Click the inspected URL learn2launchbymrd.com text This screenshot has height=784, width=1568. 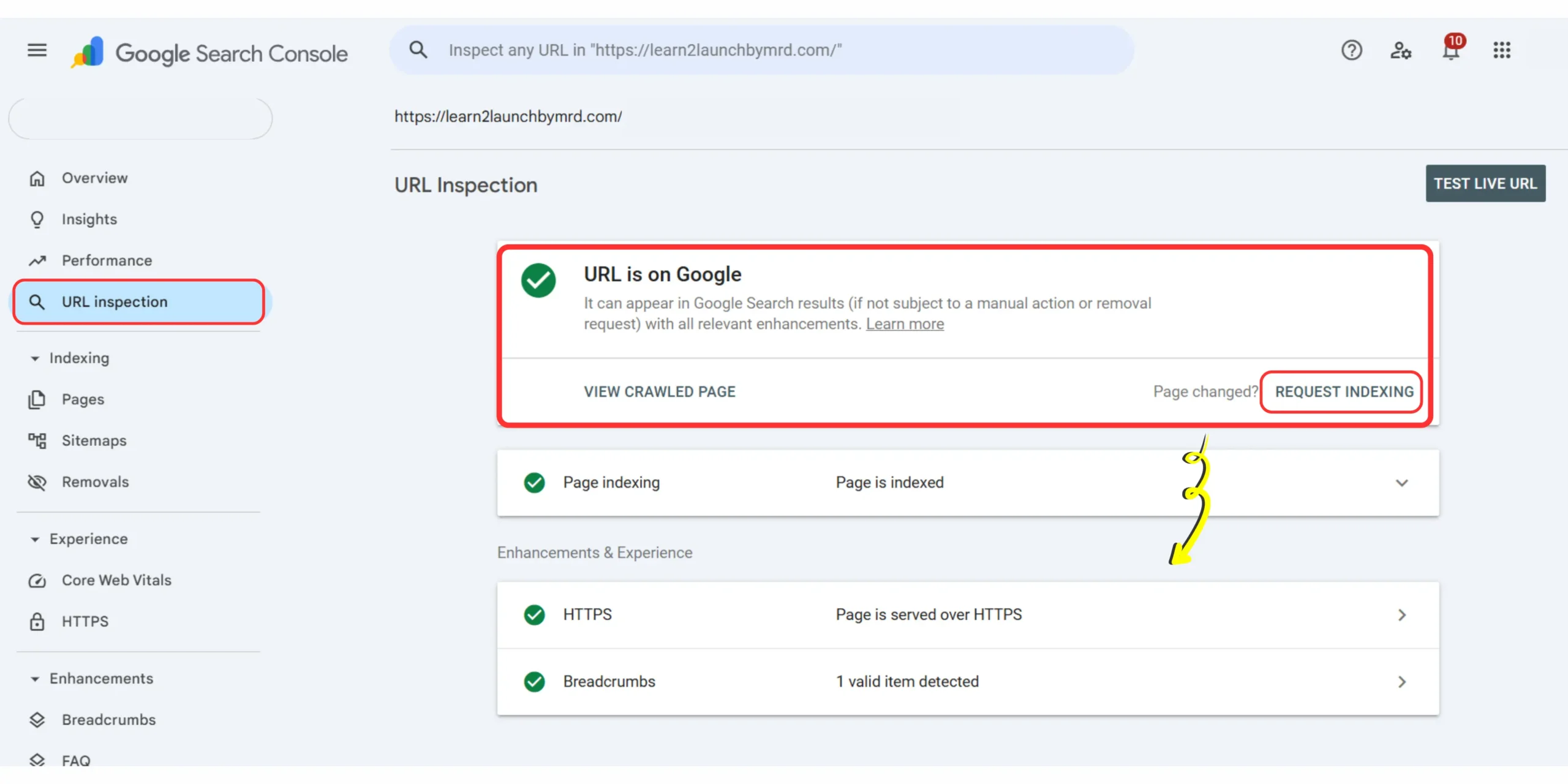tap(508, 116)
